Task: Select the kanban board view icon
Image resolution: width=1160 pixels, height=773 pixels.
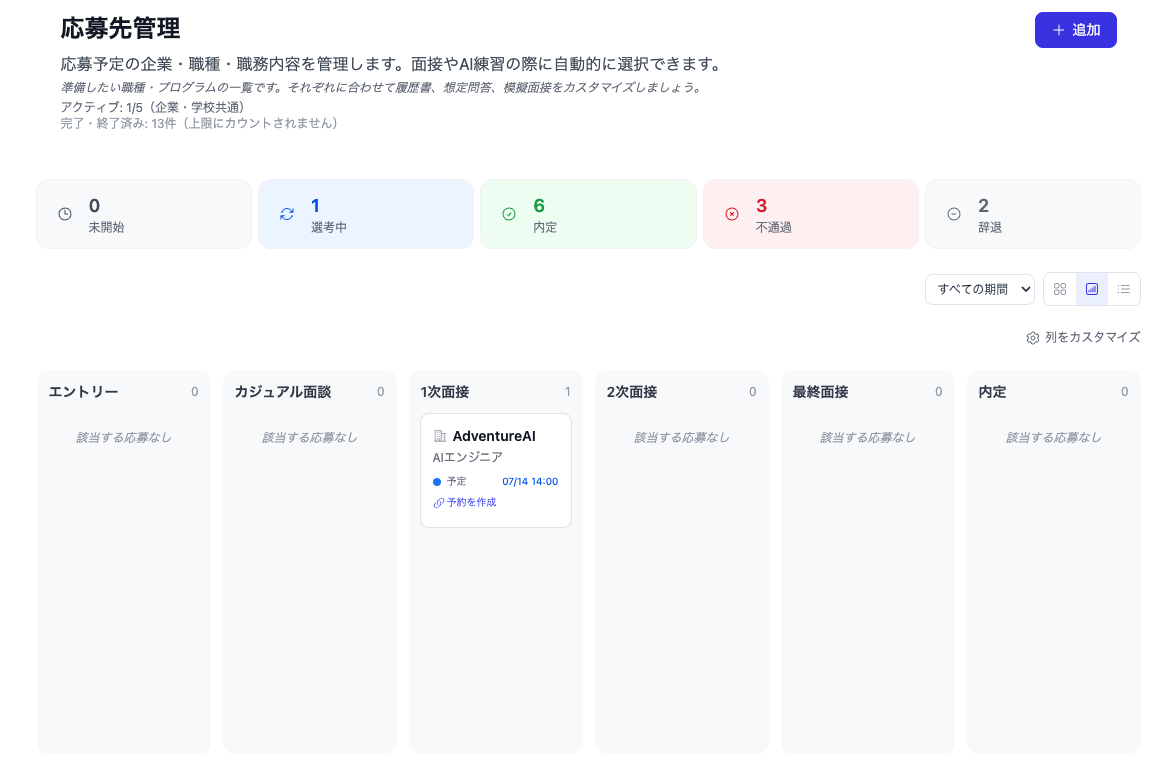Action: (1091, 289)
